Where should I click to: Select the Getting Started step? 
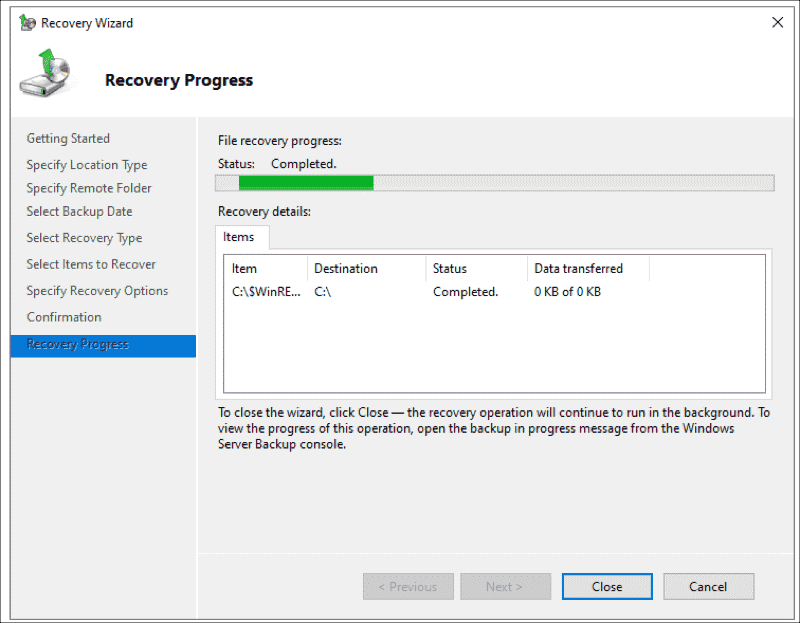coord(68,138)
